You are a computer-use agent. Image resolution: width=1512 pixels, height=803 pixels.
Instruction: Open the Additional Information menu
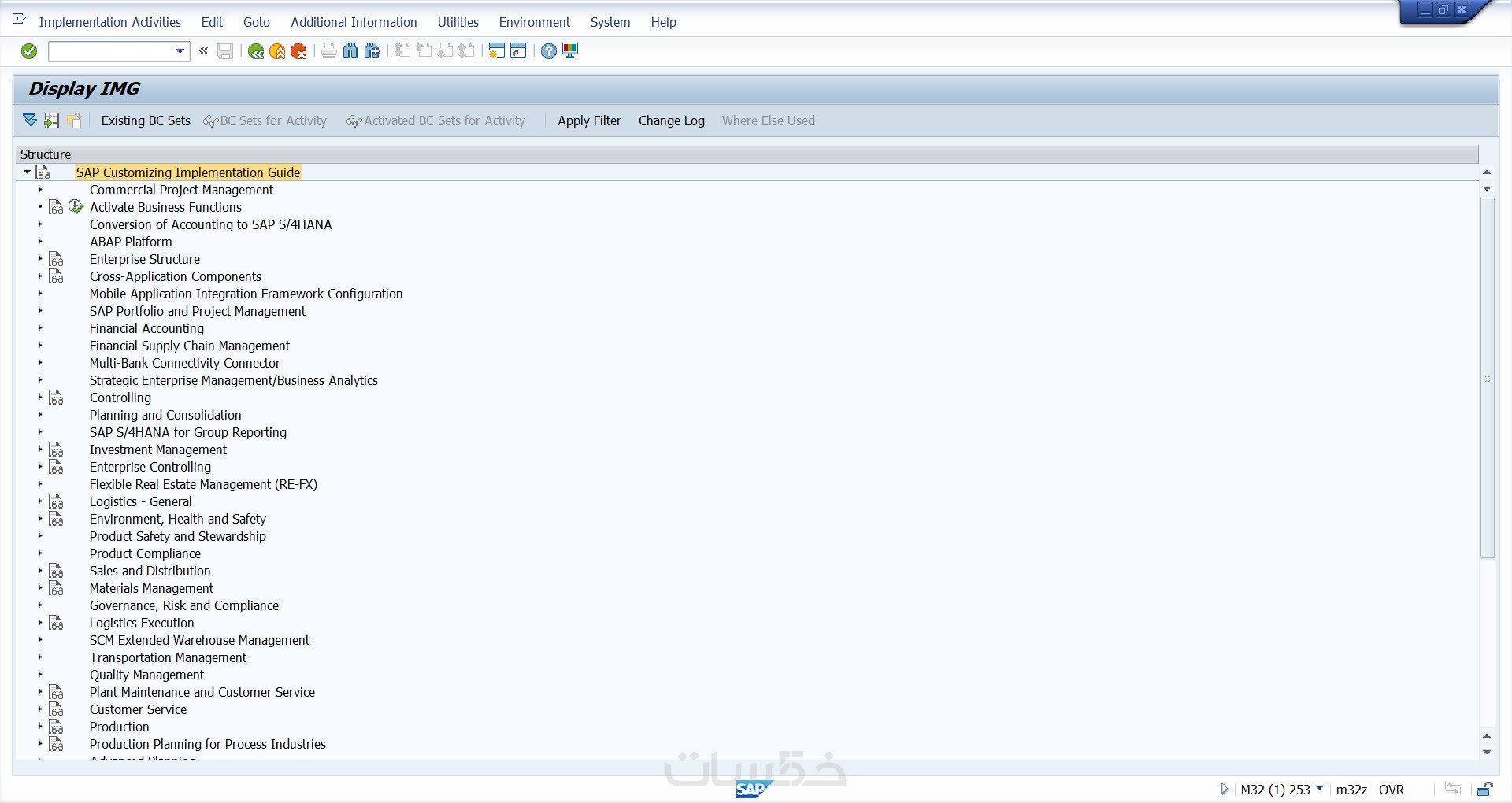coord(354,22)
